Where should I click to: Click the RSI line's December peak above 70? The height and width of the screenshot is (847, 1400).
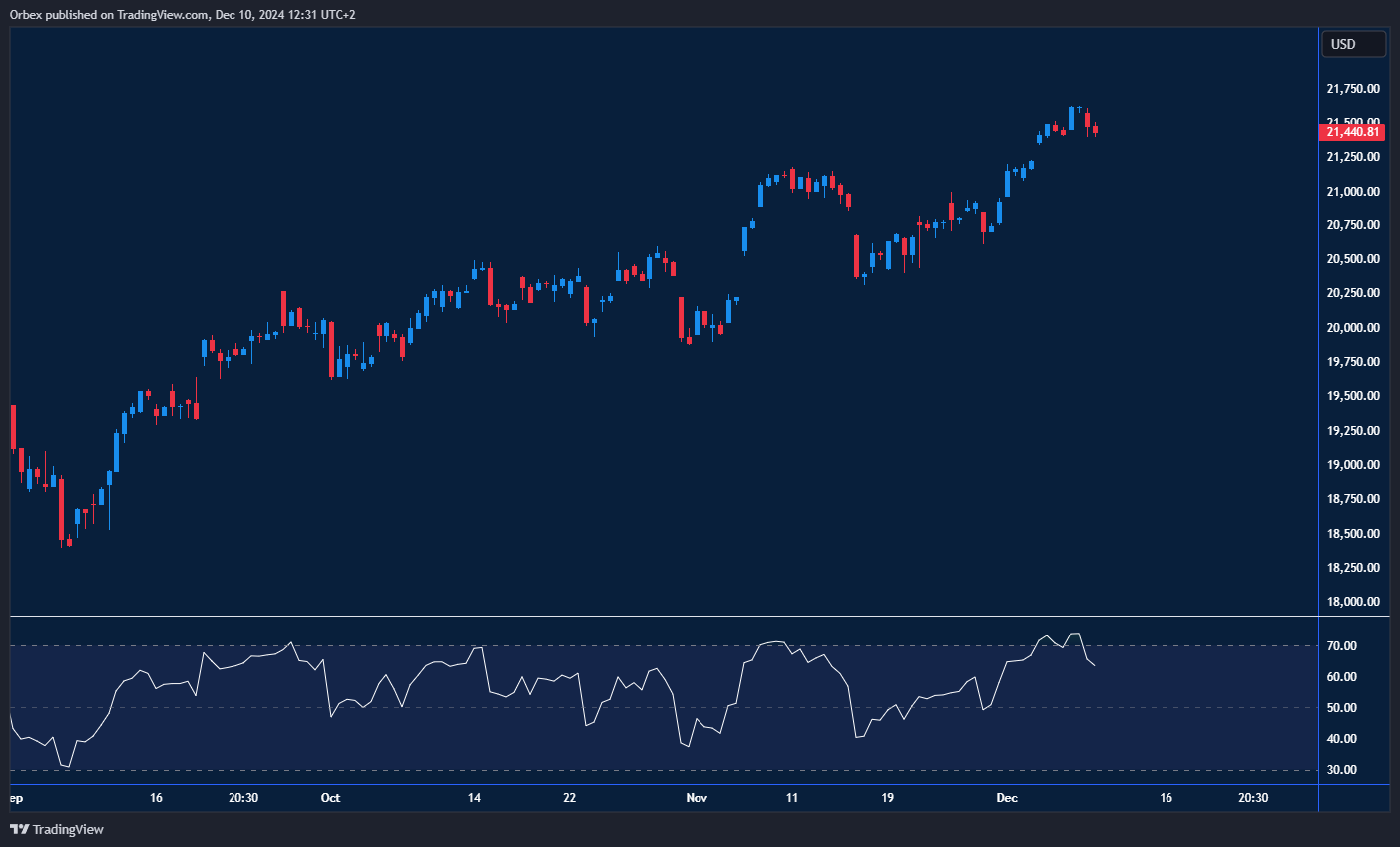click(x=1074, y=634)
